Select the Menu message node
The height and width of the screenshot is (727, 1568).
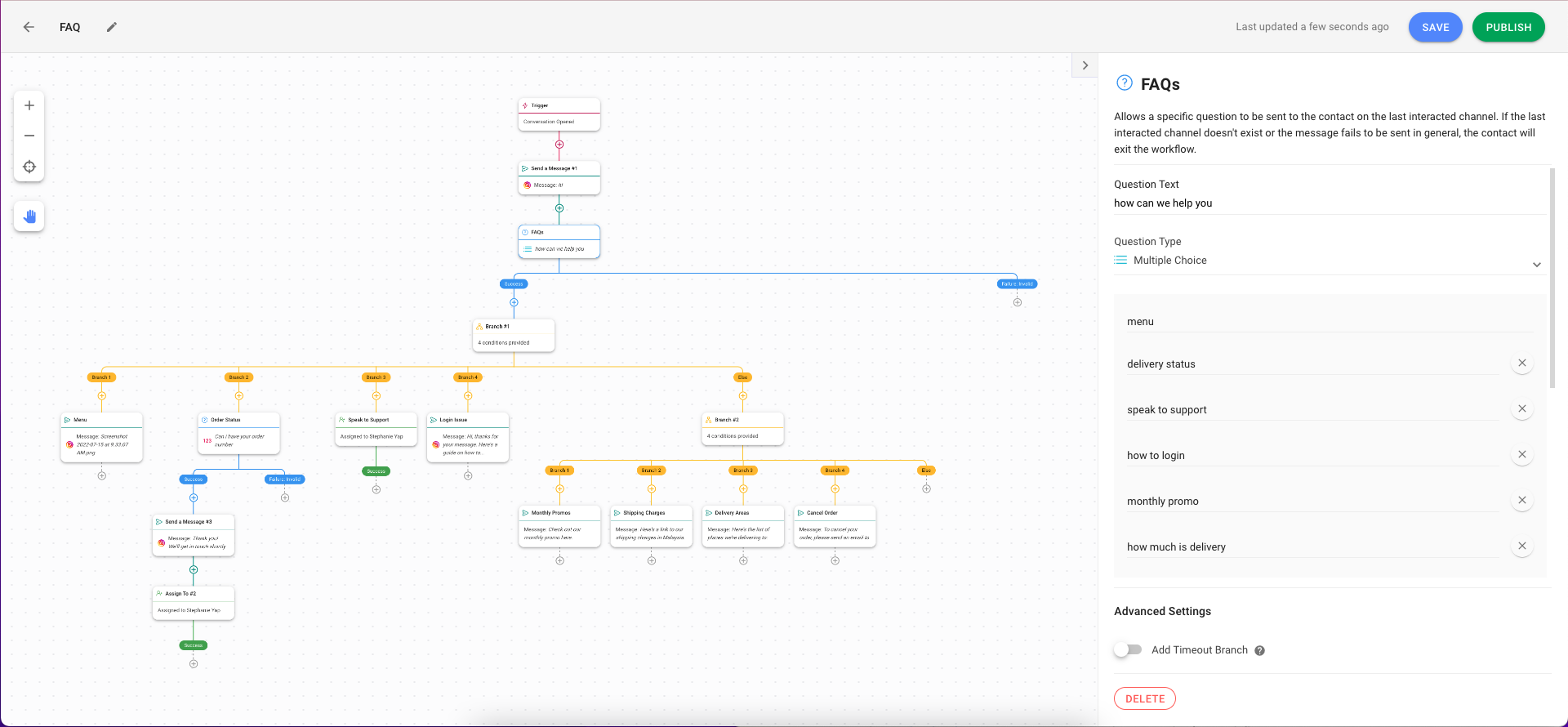click(x=101, y=437)
